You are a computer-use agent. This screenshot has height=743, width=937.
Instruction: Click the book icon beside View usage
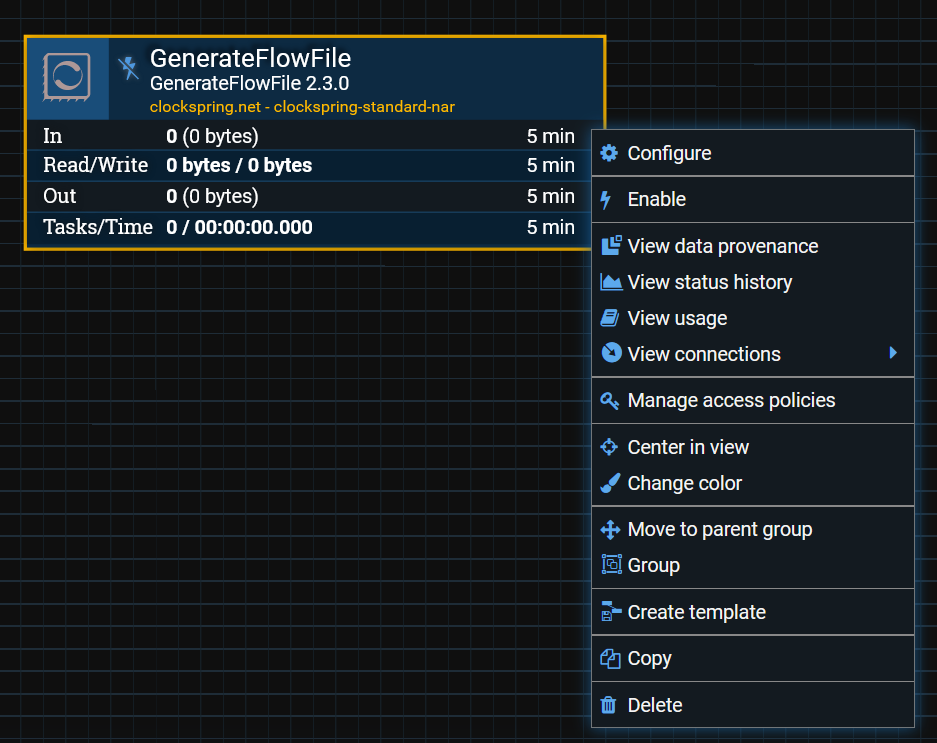click(610, 318)
